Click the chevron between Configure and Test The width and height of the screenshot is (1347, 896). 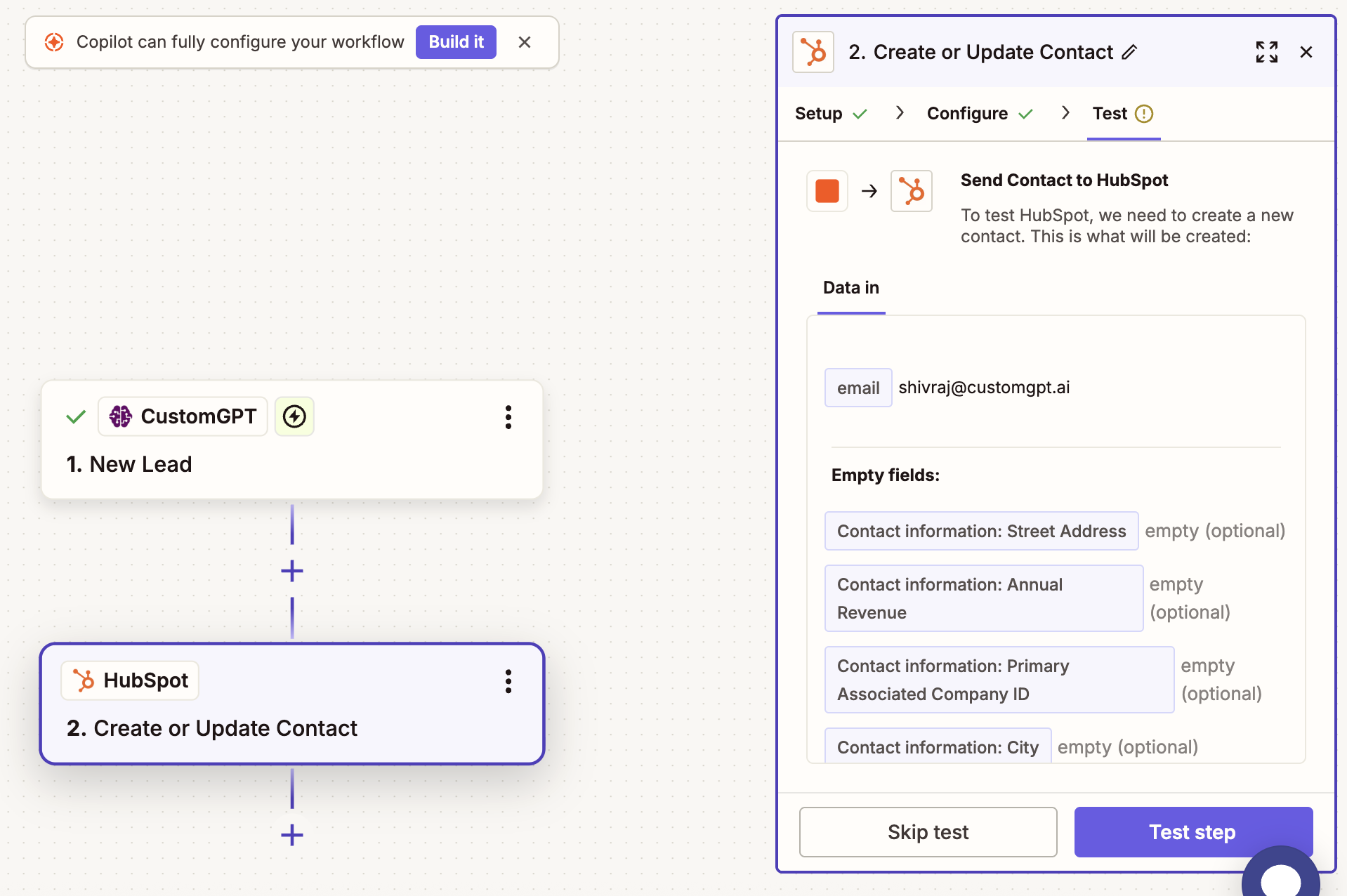(1065, 113)
